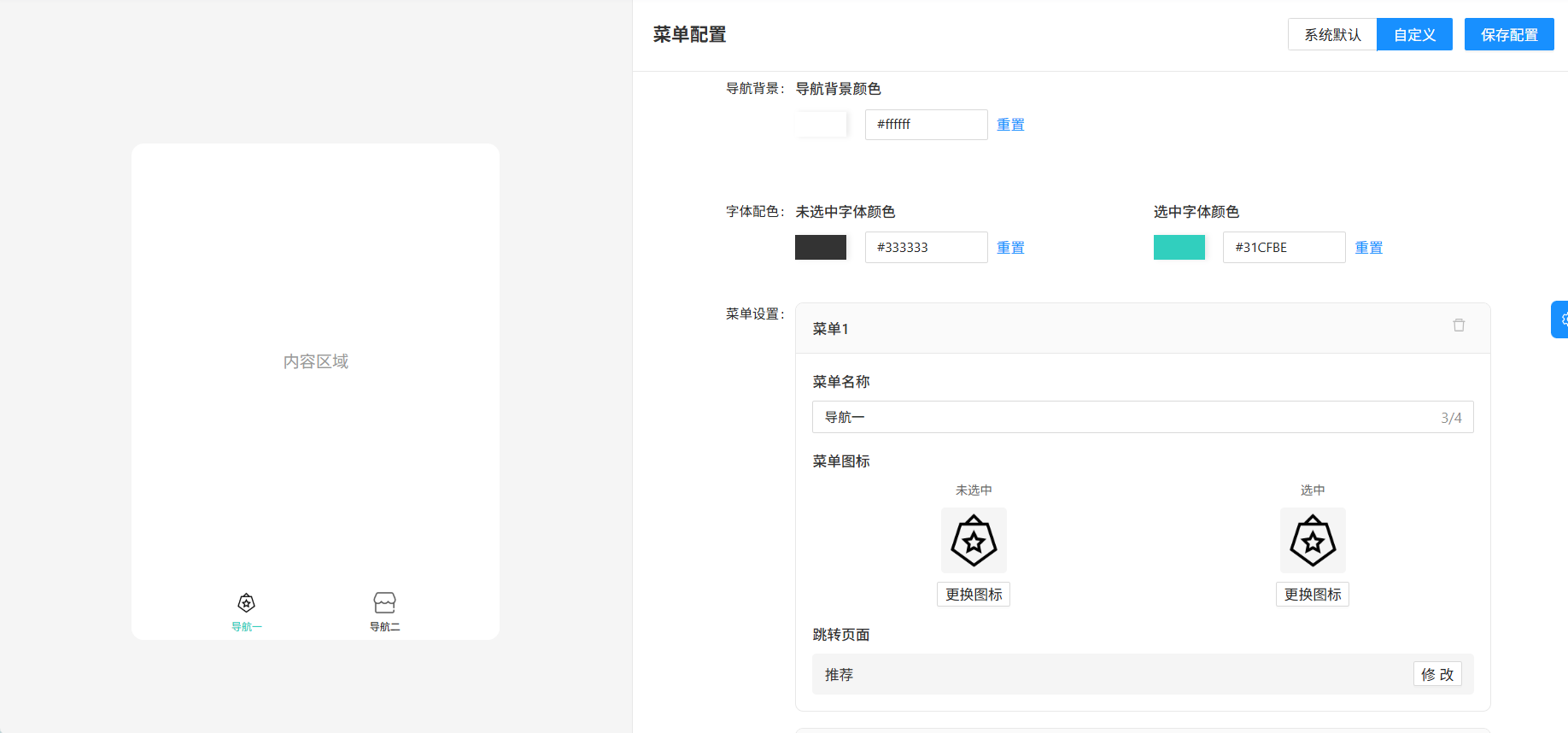The height and width of the screenshot is (733, 1568).
Task: Click the 导航二 shop icon in preview
Action: pyautogui.click(x=384, y=603)
